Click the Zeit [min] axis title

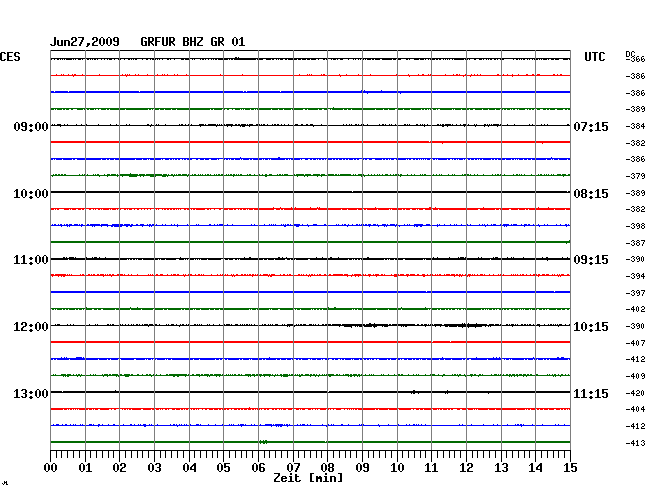(308, 478)
